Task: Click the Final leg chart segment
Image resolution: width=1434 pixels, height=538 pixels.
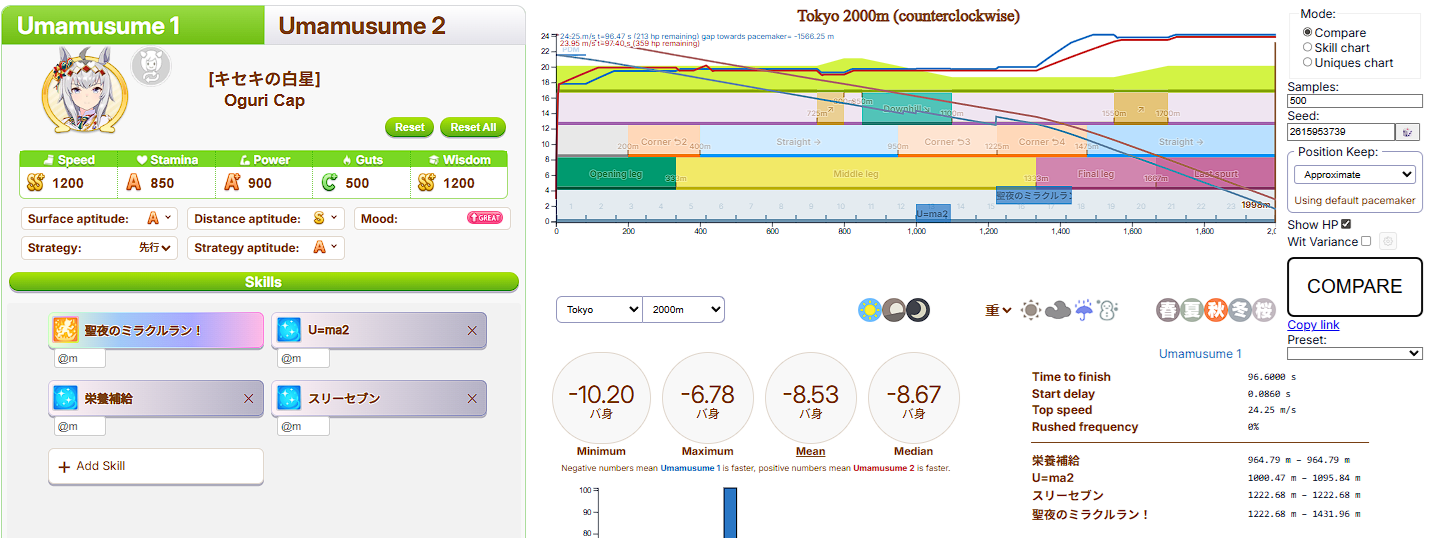Action: (x=1096, y=173)
